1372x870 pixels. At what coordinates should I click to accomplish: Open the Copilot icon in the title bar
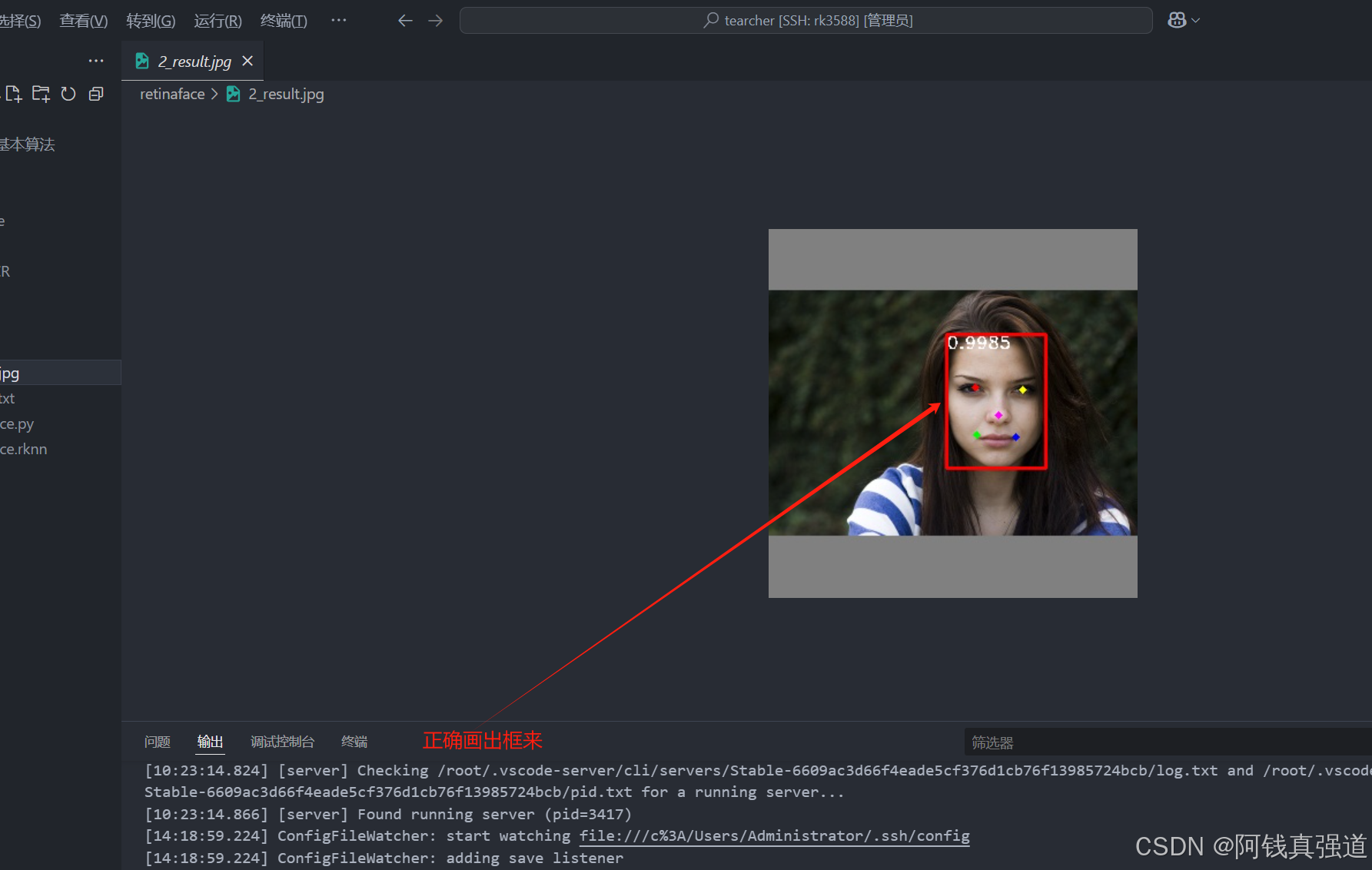[x=1176, y=21]
